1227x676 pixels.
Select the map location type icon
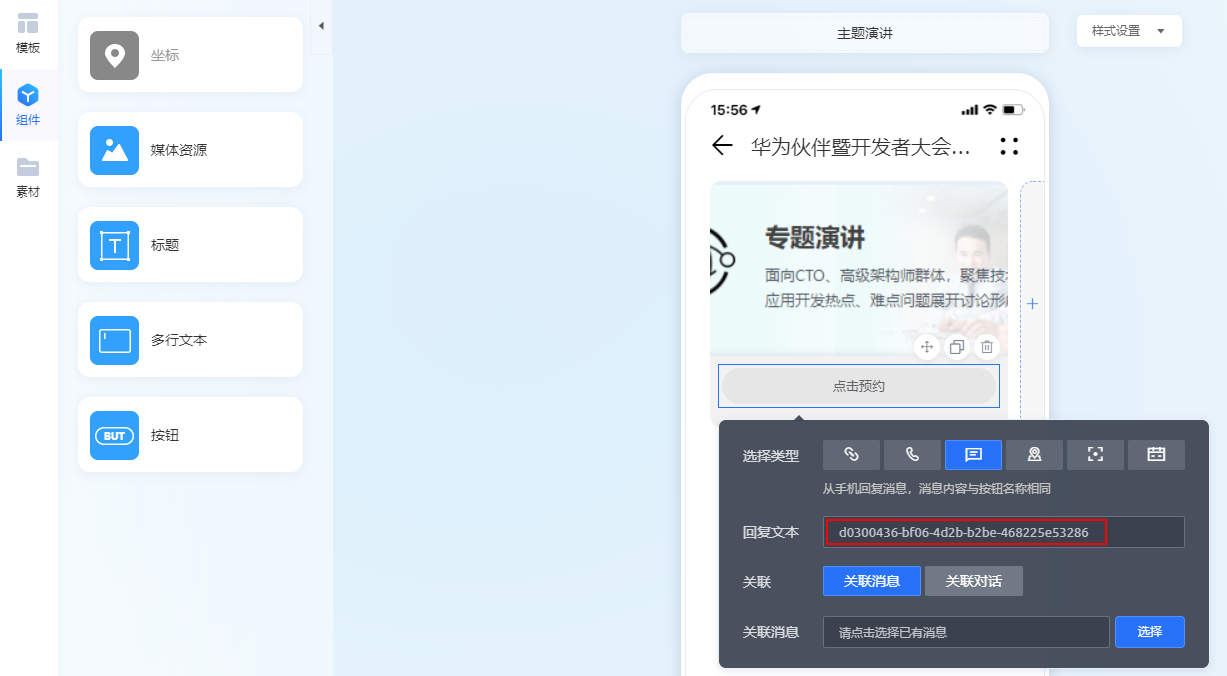click(x=1034, y=455)
